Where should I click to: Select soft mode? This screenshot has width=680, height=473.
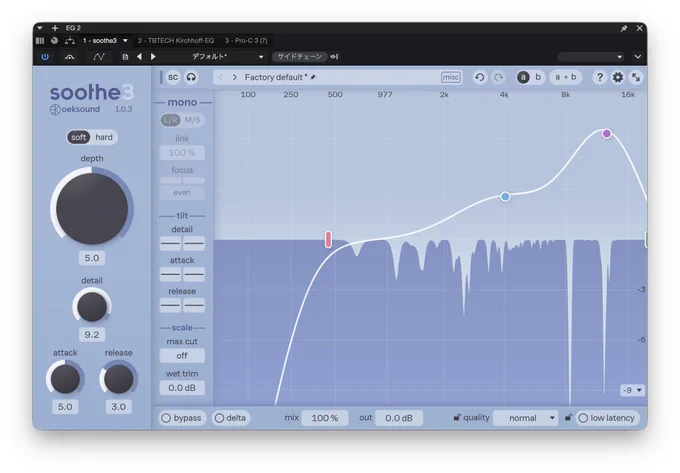[78, 137]
